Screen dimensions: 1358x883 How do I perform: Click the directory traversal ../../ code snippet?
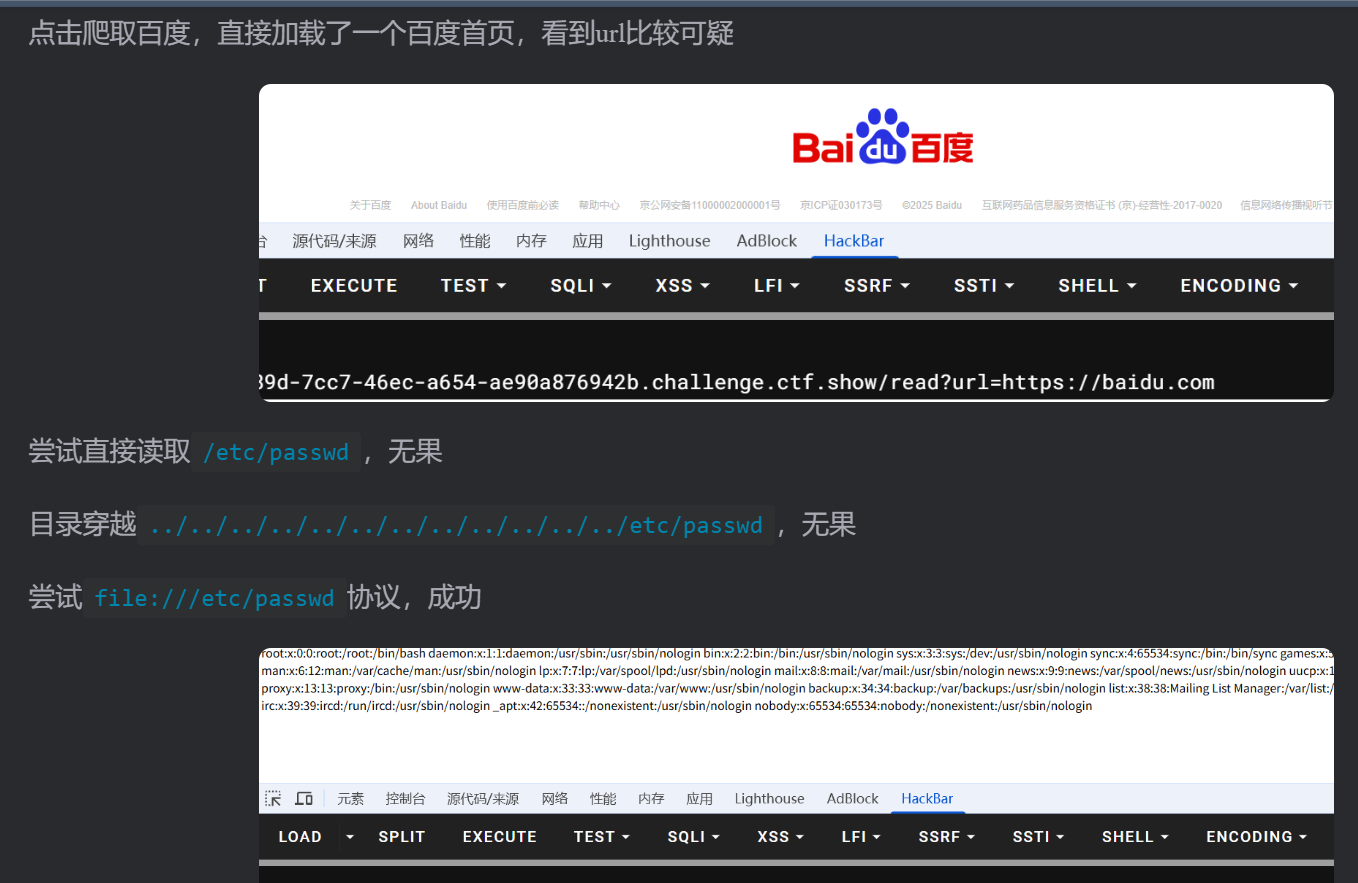(456, 525)
